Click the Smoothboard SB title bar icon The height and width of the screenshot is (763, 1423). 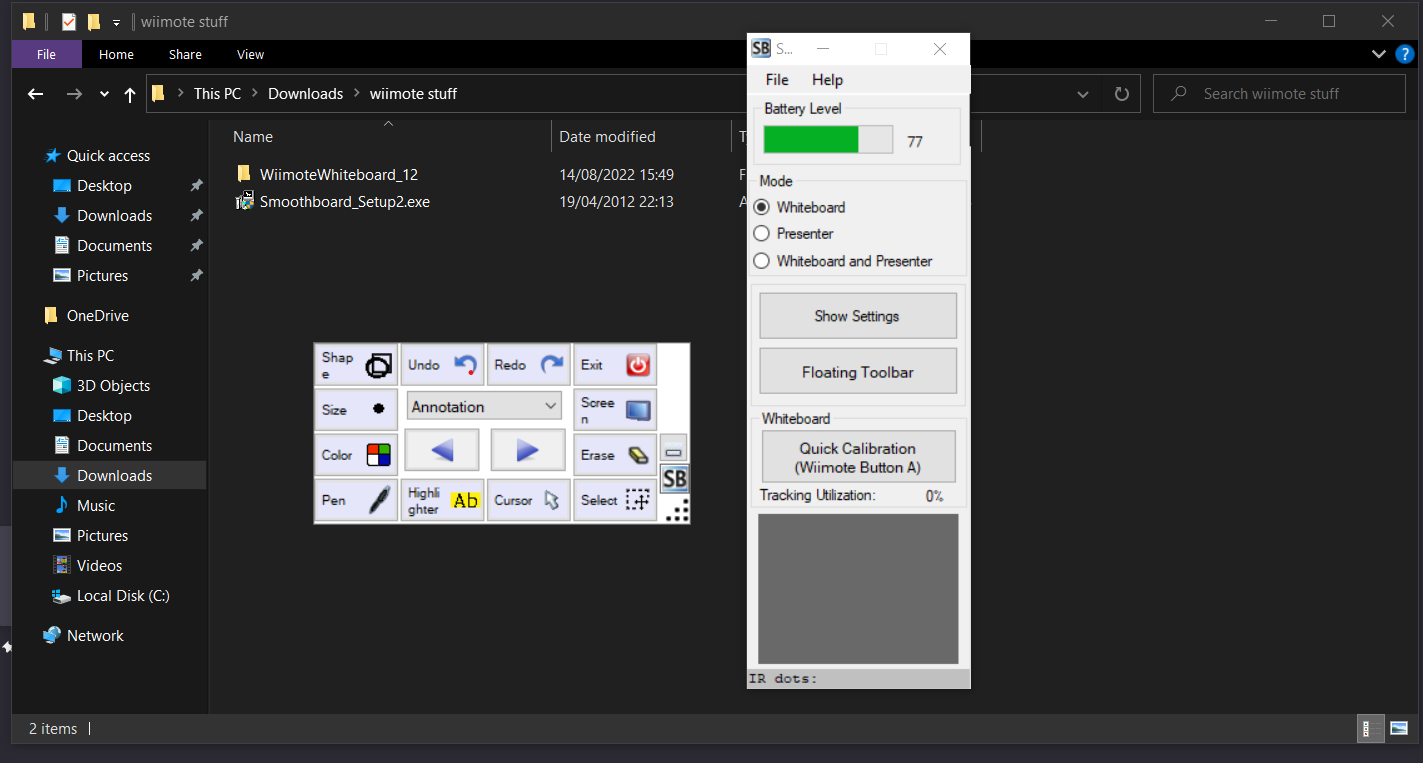coord(761,48)
